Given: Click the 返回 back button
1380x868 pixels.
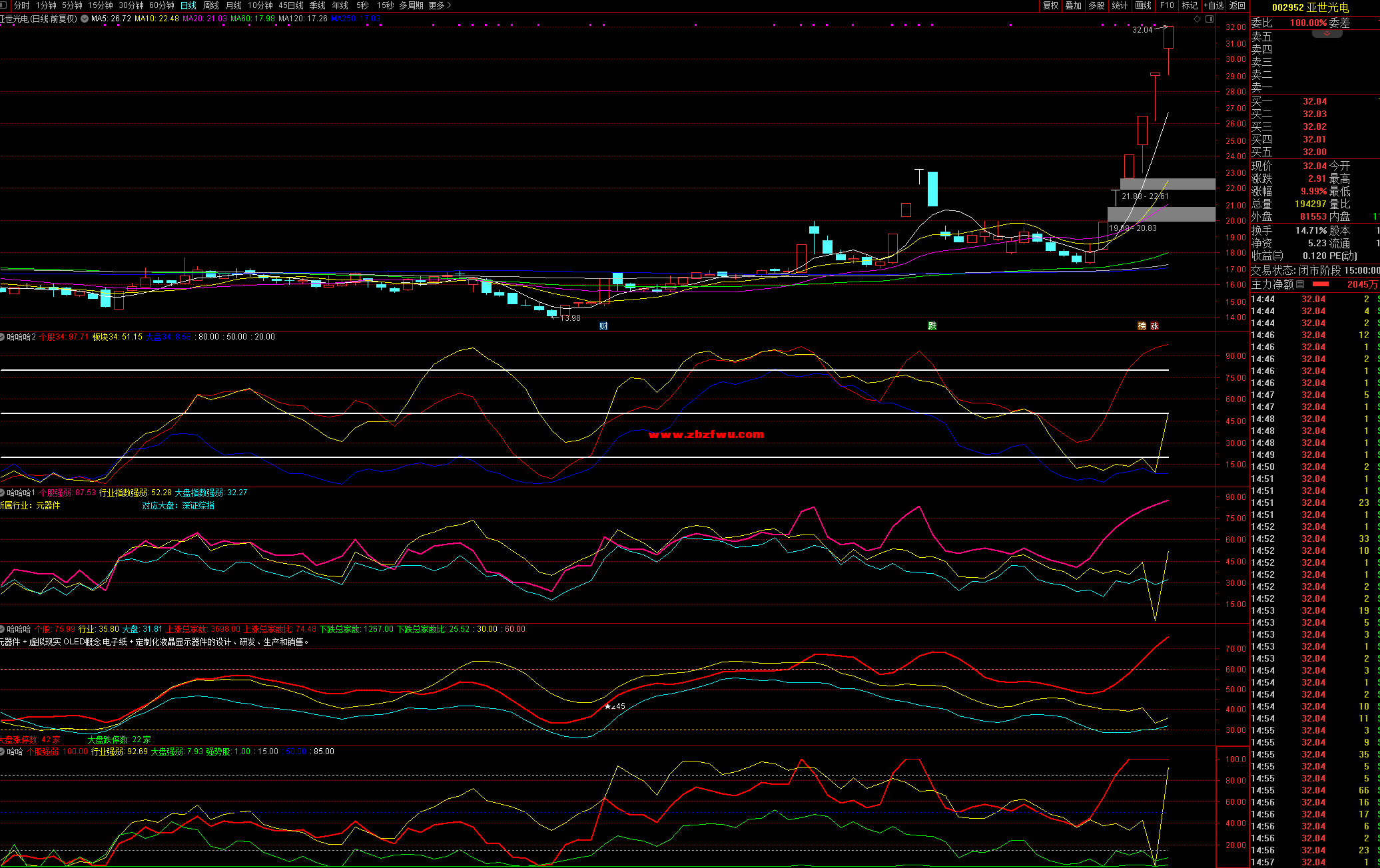Looking at the screenshot, I should [1237, 5].
